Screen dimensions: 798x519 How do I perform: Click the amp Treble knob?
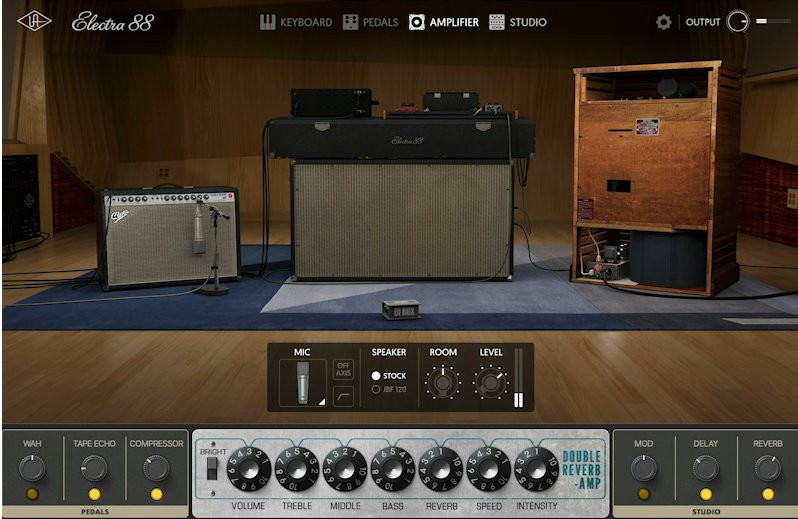297,470
